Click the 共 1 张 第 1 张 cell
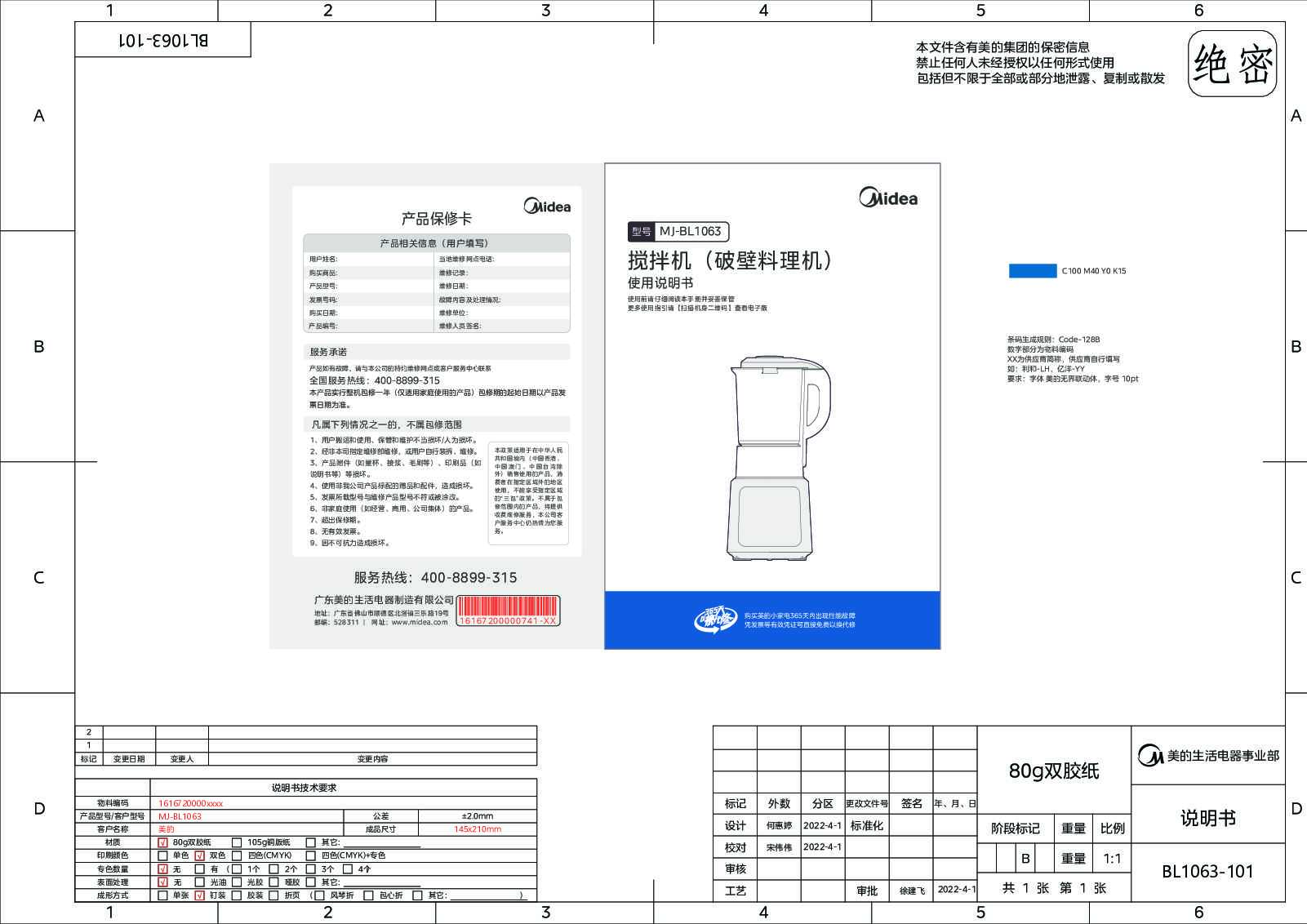 pyautogui.click(x=1054, y=888)
